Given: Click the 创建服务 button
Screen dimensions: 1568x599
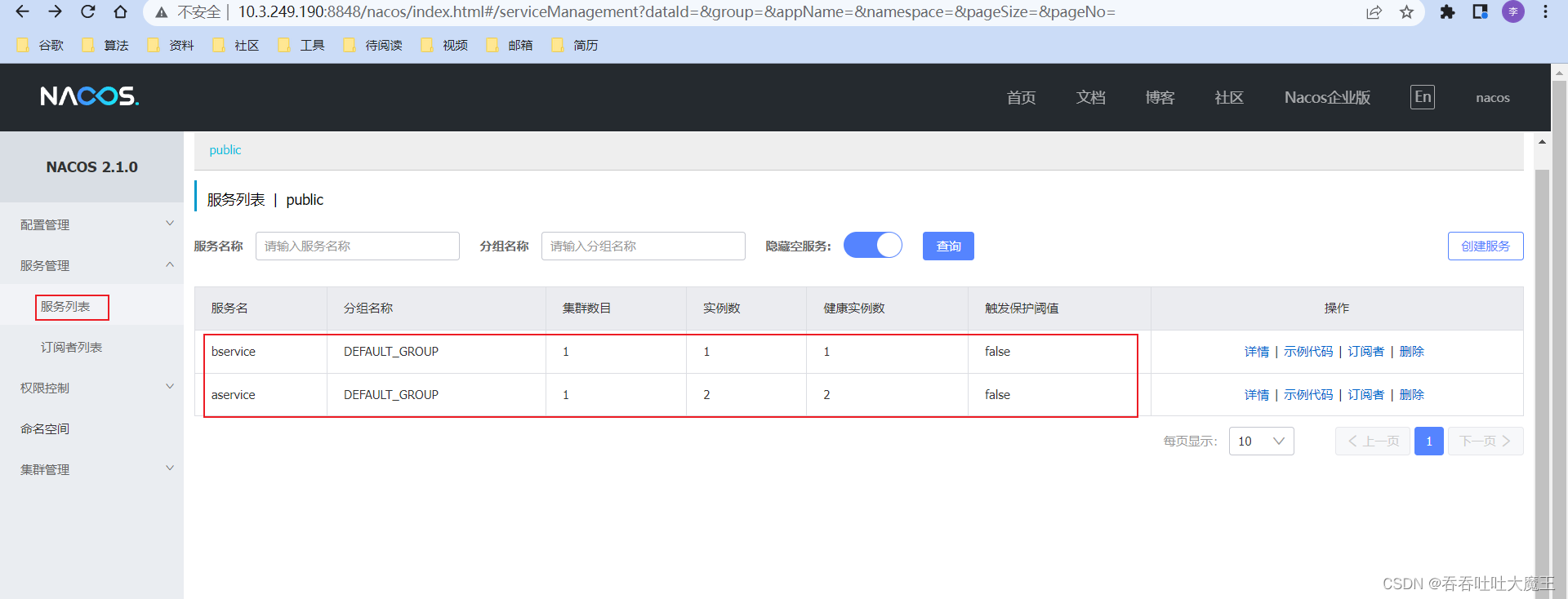Looking at the screenshot, I should [x=1486, y=246].
